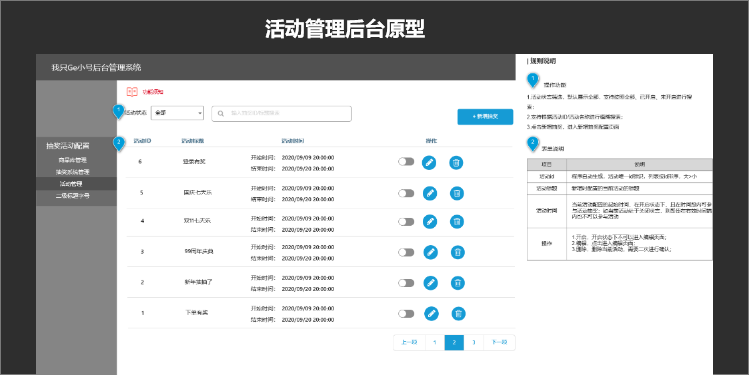Delete the activity with ID 1
The width and height of the screenshot is (749, 375).
pos(459,313)
